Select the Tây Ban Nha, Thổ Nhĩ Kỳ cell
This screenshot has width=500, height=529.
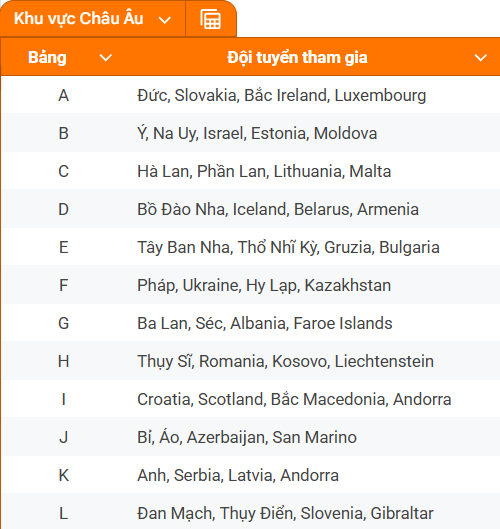[288, 247]
